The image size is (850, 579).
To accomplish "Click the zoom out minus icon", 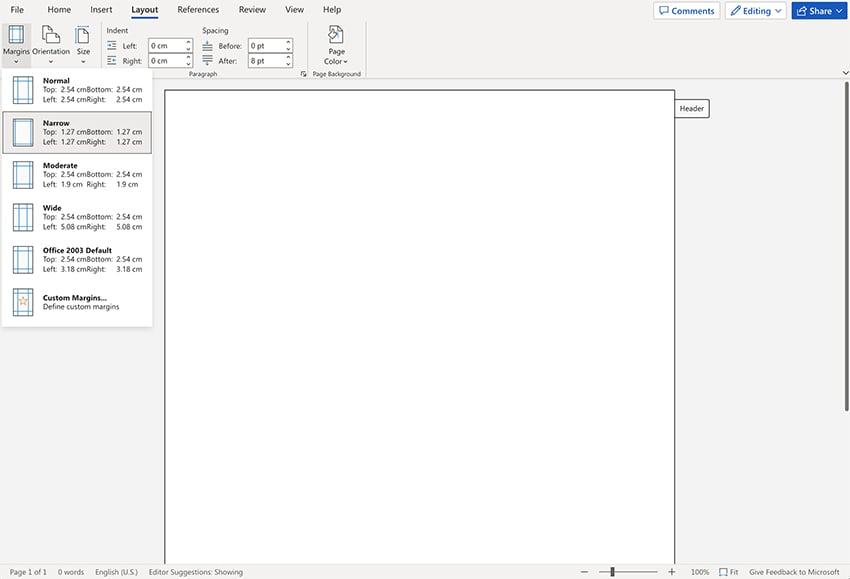I will coord(584,572).
